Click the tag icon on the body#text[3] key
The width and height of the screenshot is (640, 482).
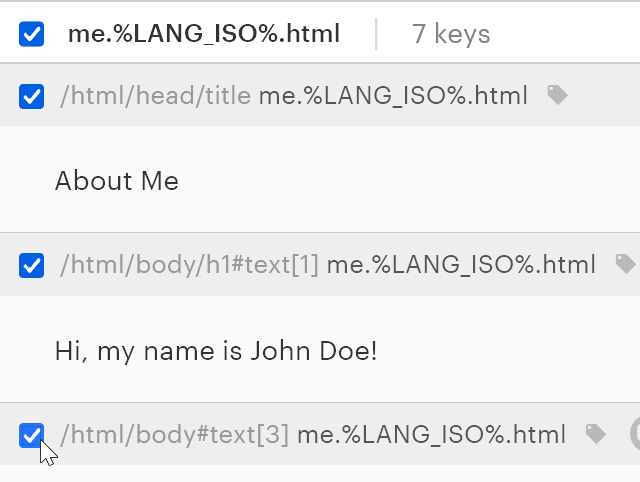point(596,434)
